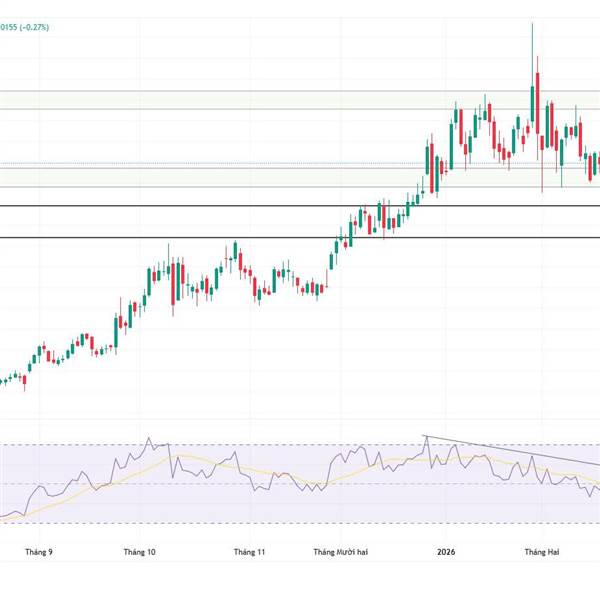Click the yellow moving average line in RSI
600x600 pixels.
(200, 461)
